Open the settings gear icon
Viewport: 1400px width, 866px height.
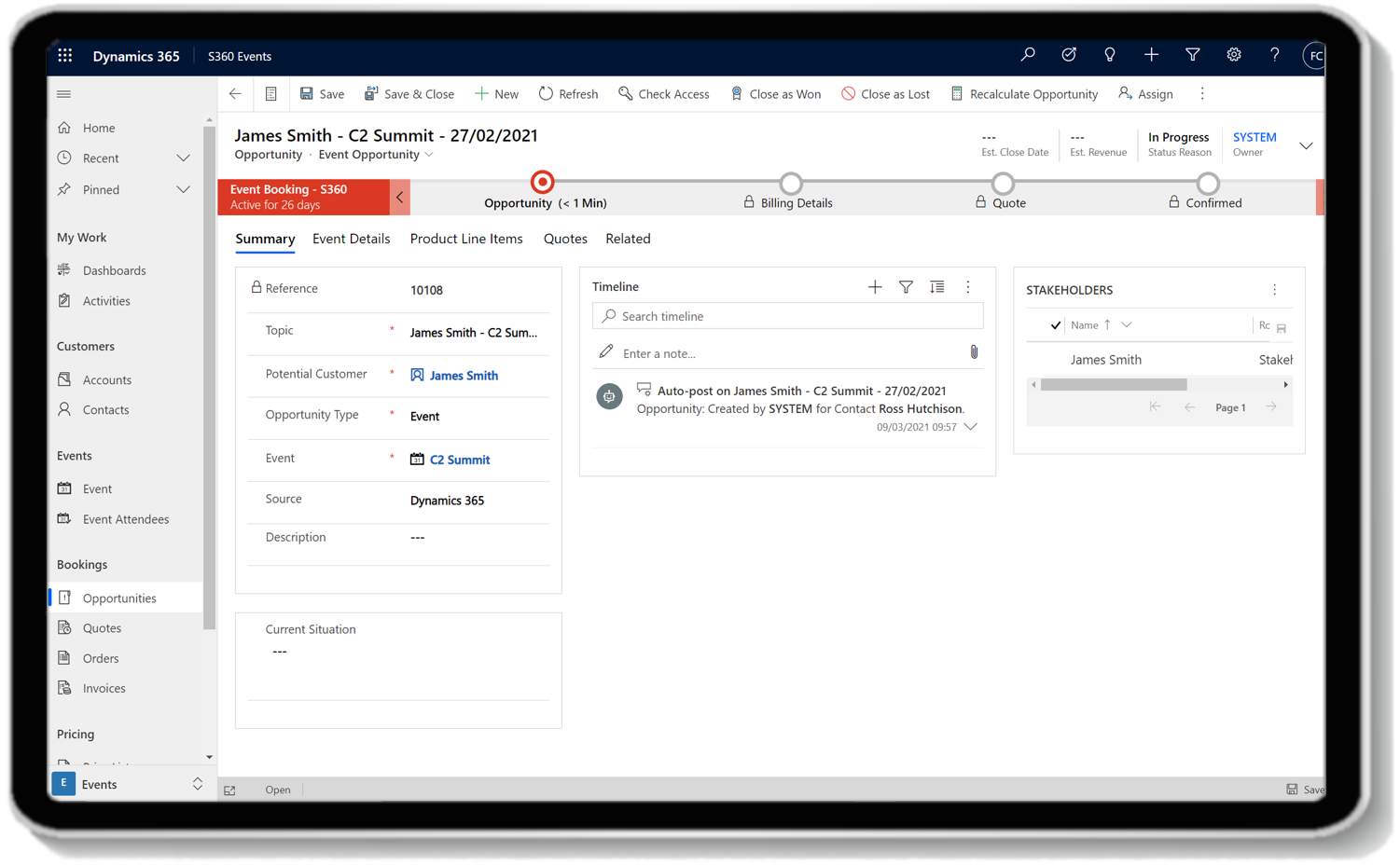coord(1233,55)
